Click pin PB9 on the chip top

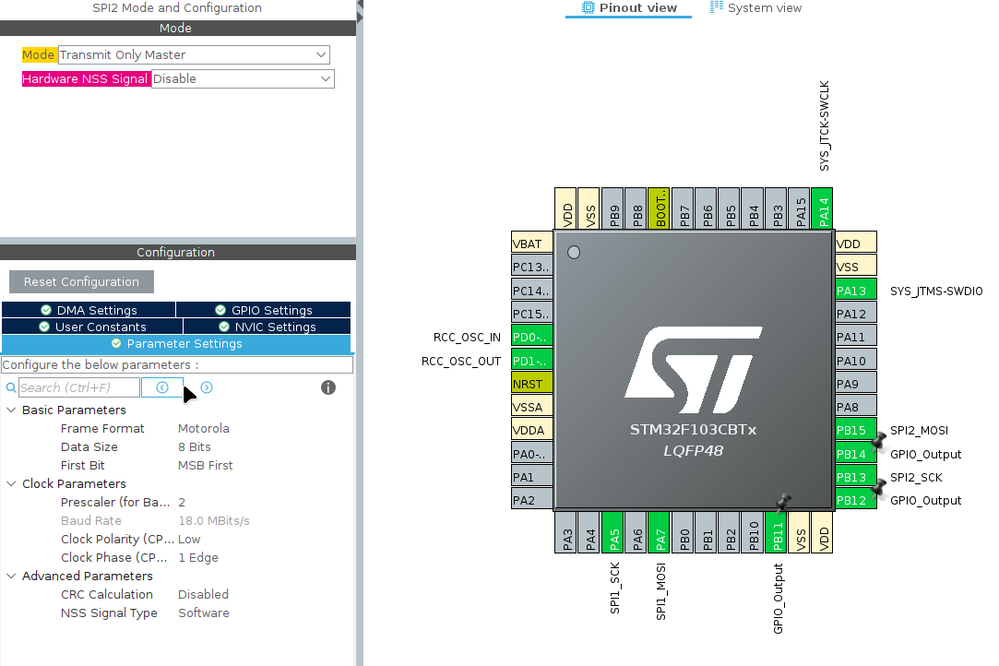[612, 208]
